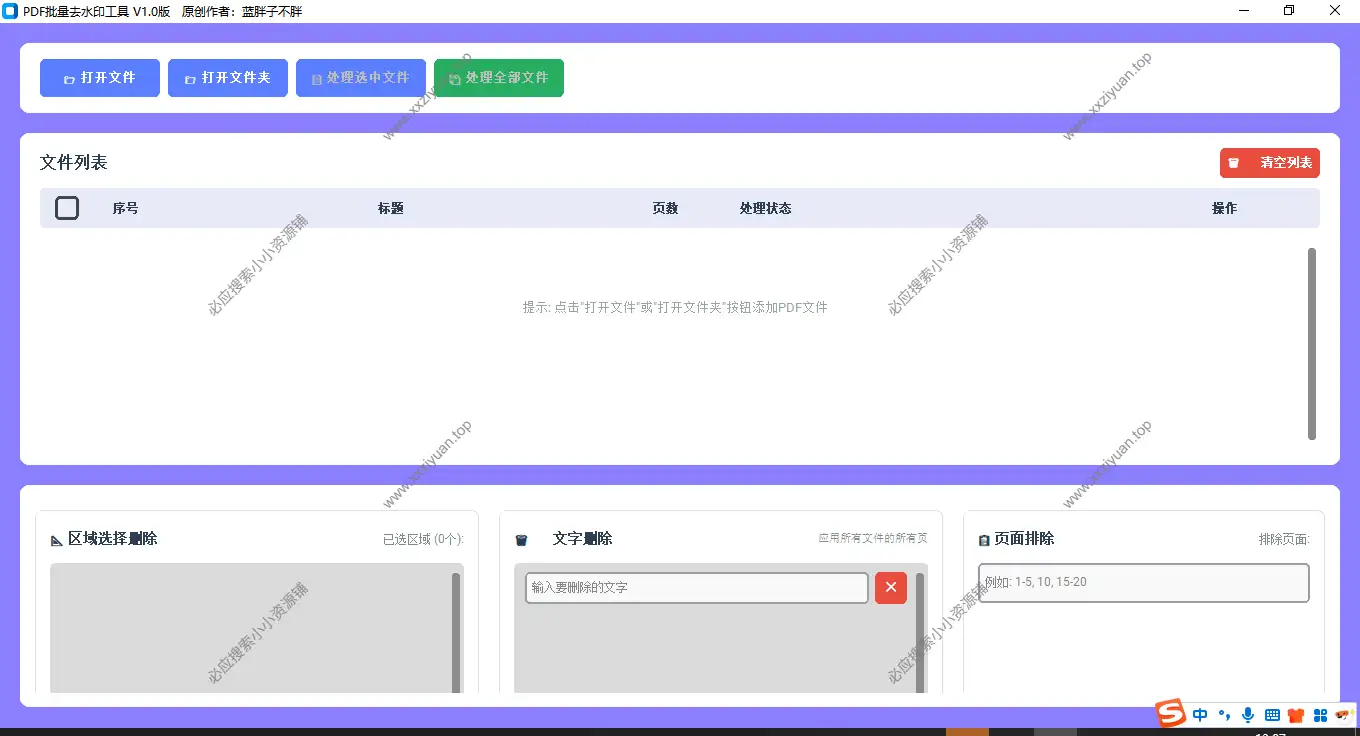
Task: Toggle Chinese/English with the 中 icon
Action: [x=1199, y=714]
